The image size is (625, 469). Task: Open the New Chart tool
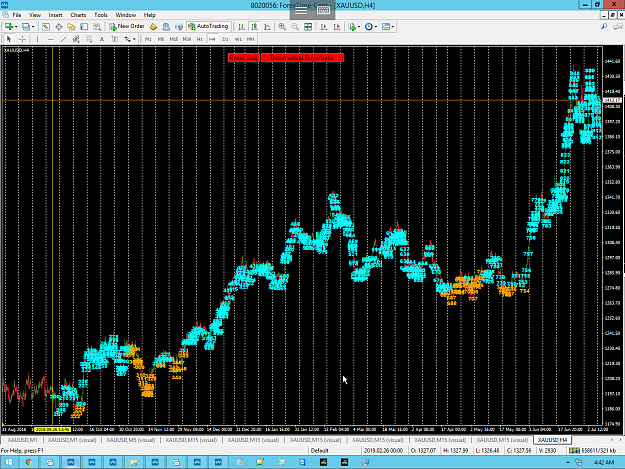[8, 27]
